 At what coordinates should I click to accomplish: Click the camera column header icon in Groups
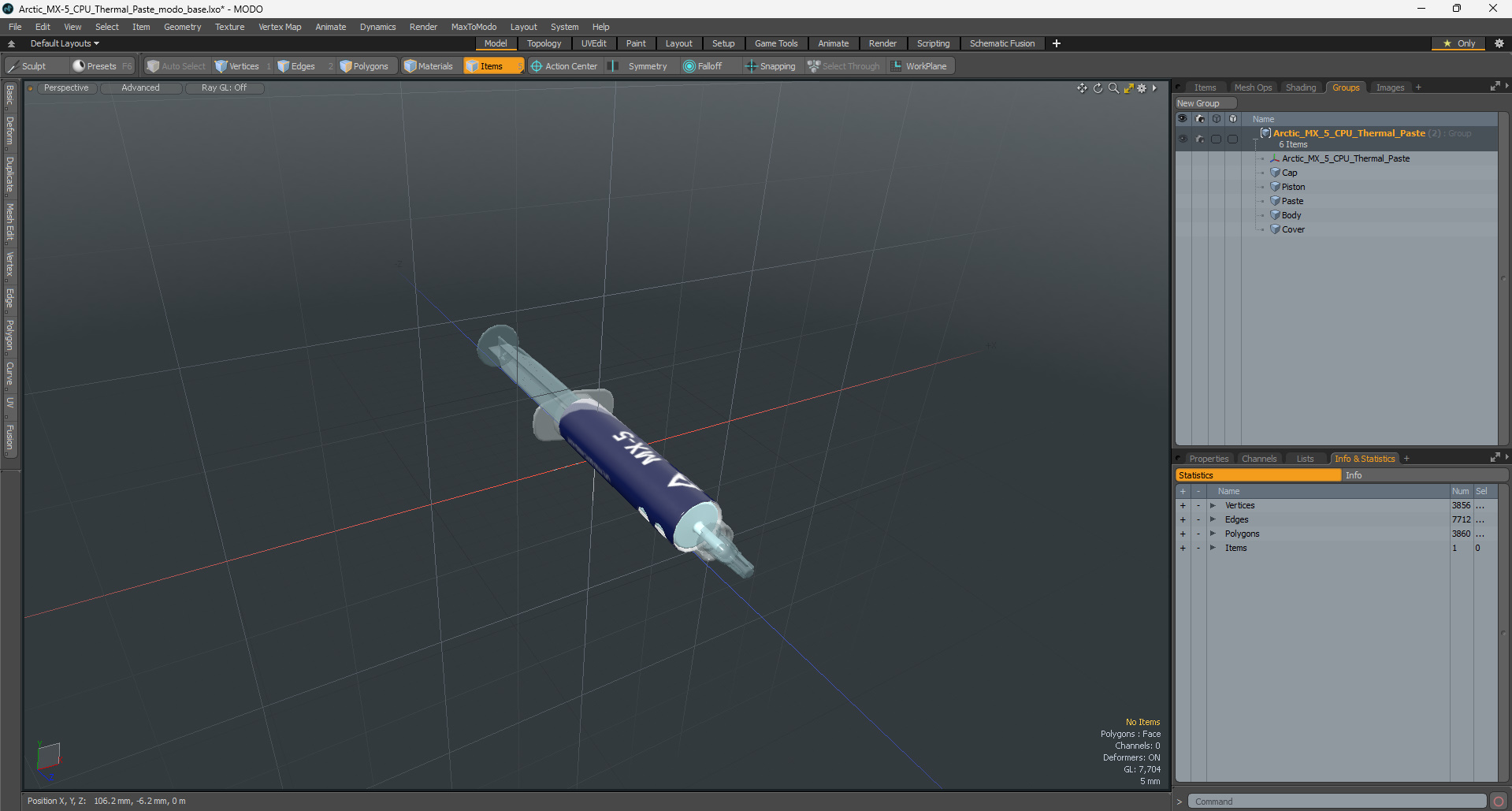point(1199,119)
